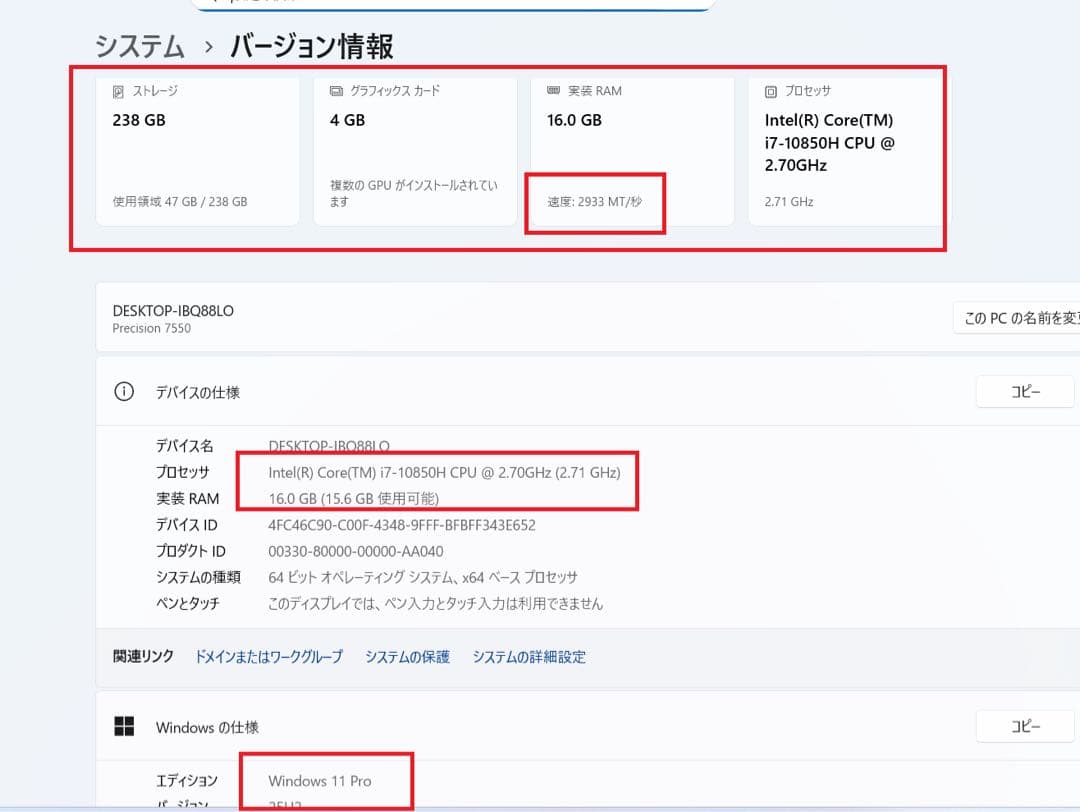Navigate back via システム breadcrumb
1080x812 pixels.
point(137,46)
